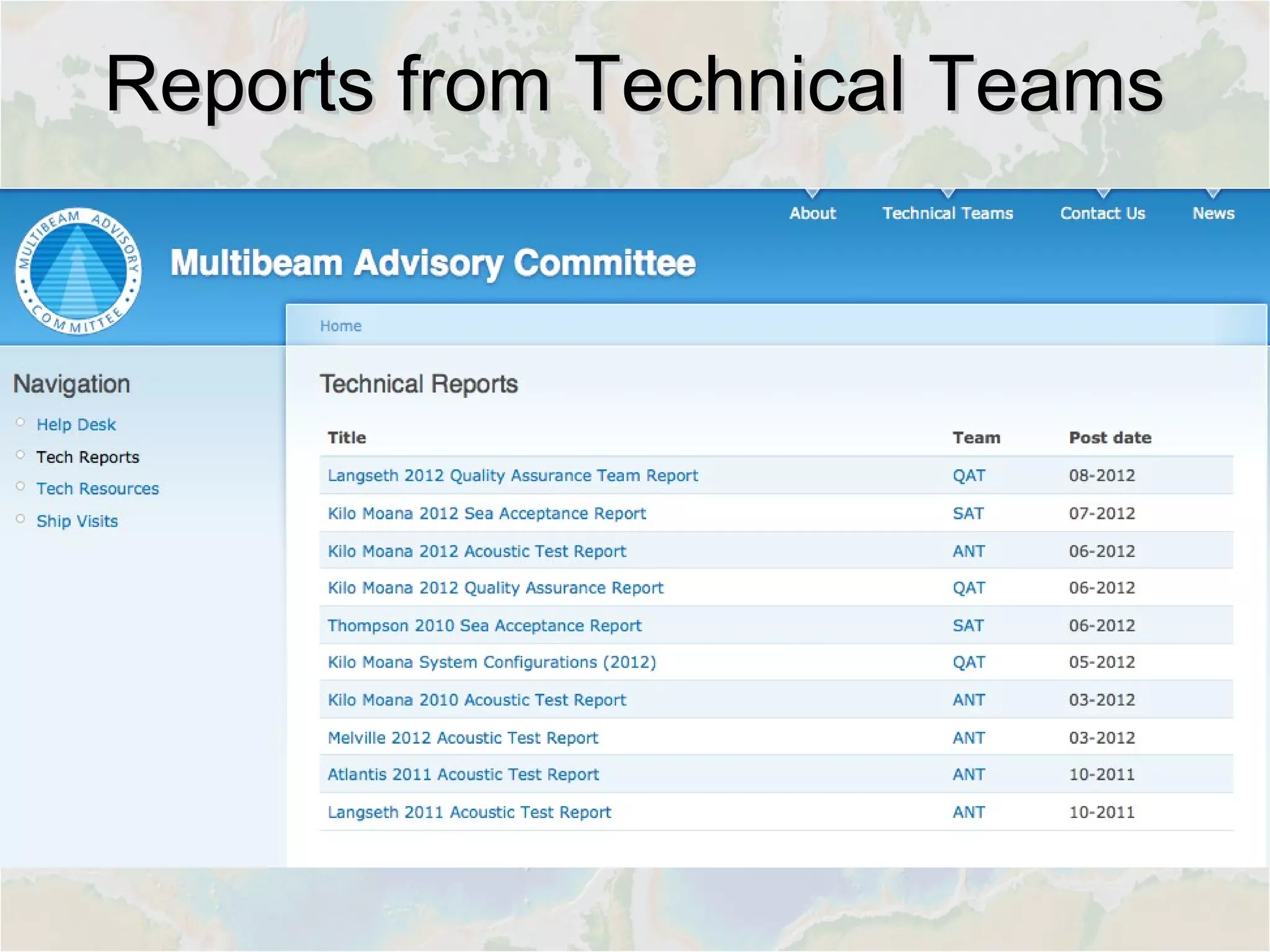The image size is (1270, 952).
Task: Open Melville 2012 Acoustic Test Report
Action: pyautogui.click(x=463, y=738)
